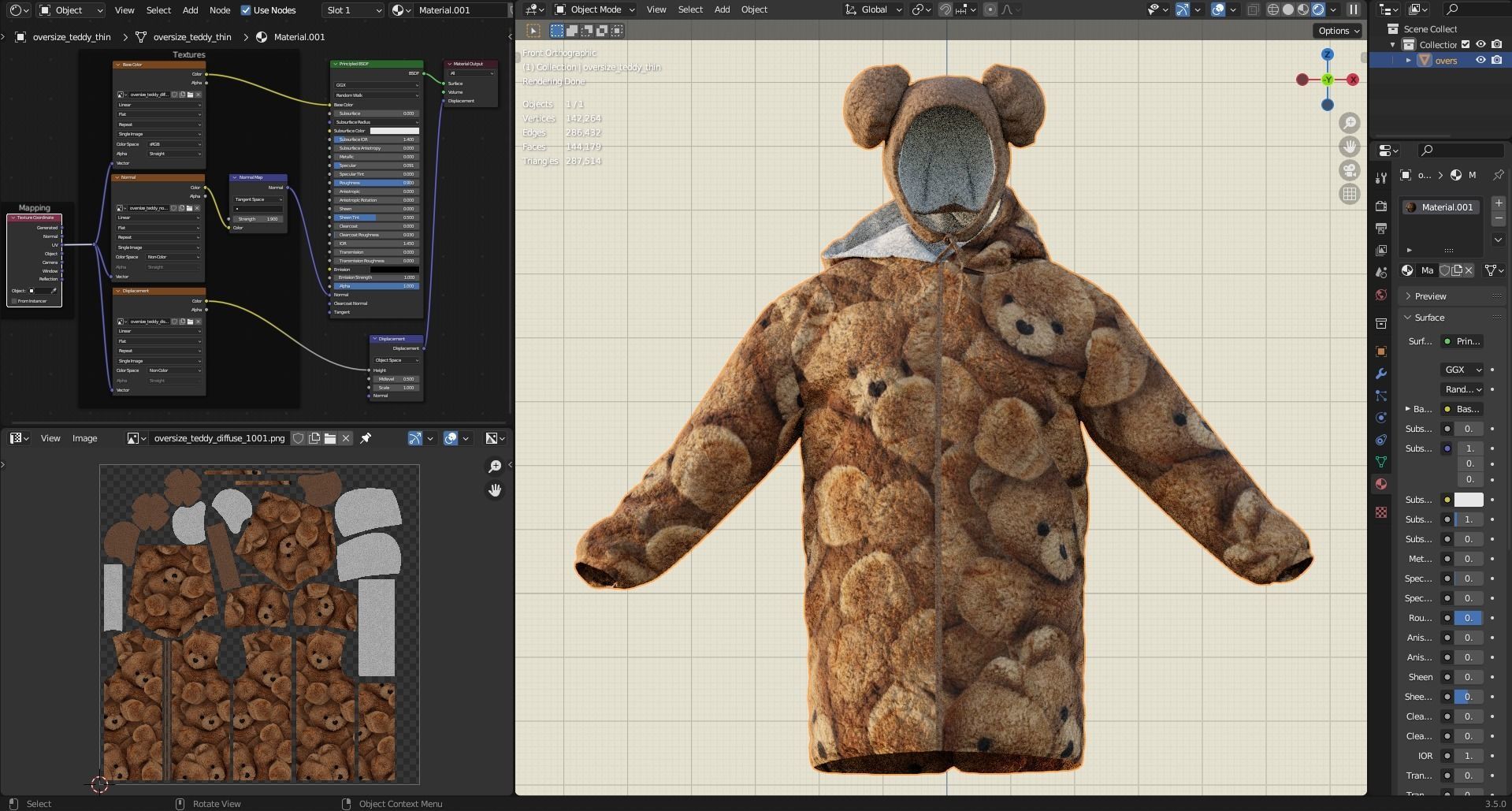Toggle Use Nodes checkbox
Screen dimensions: 1512x811
click(246, 10)
